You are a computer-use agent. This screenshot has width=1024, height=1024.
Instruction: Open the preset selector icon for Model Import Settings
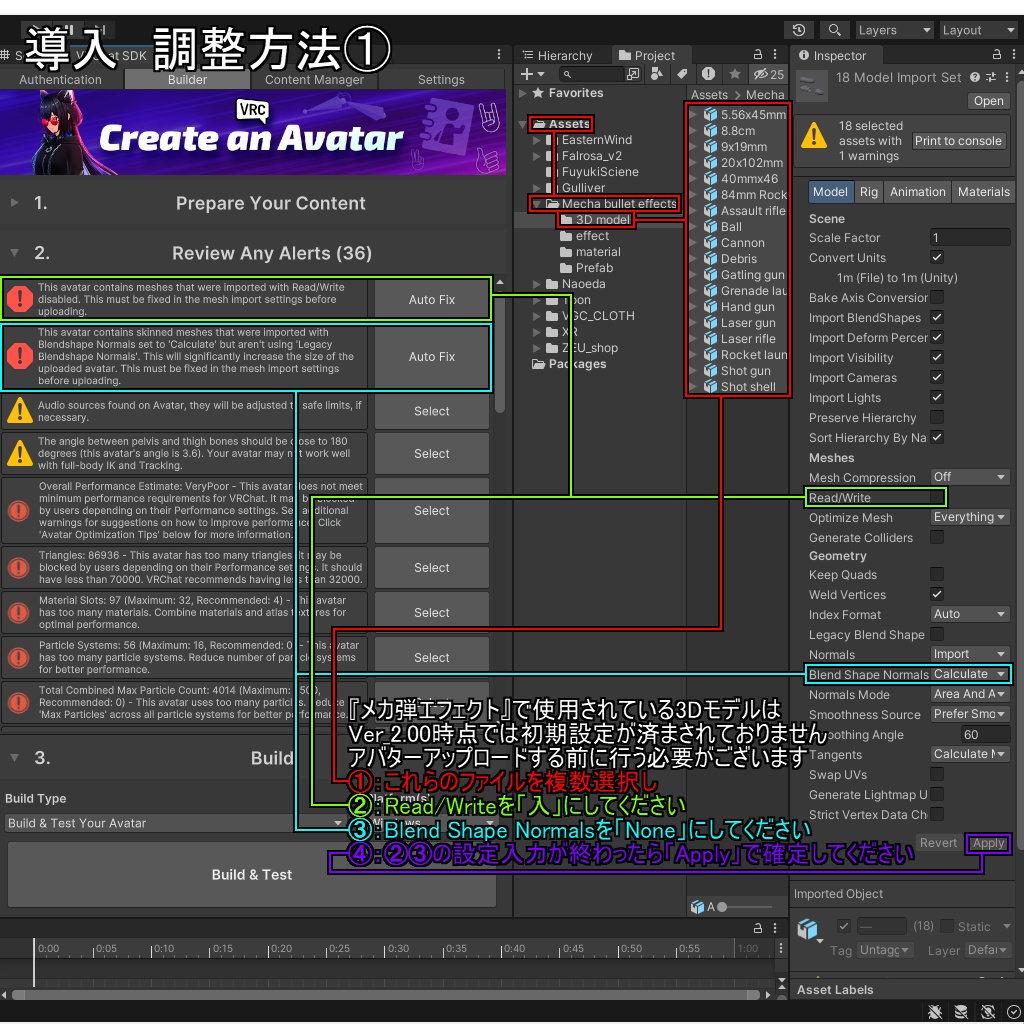tap(991, 77)
